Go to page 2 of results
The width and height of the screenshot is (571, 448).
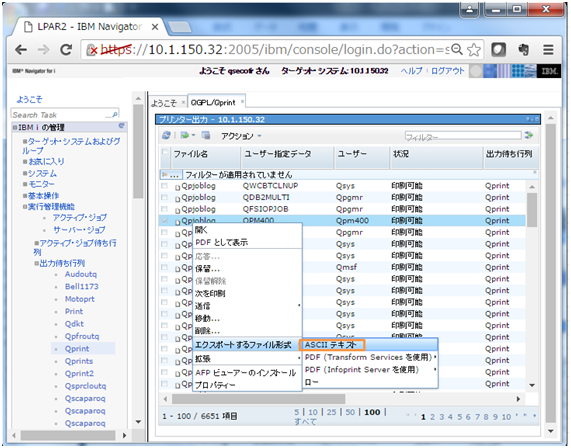(432, 416)
